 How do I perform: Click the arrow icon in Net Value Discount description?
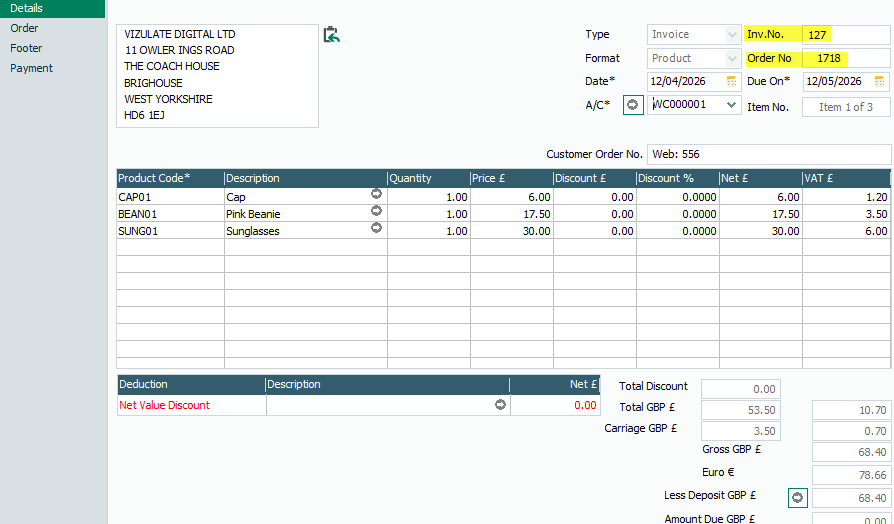[x=500, y=405]
